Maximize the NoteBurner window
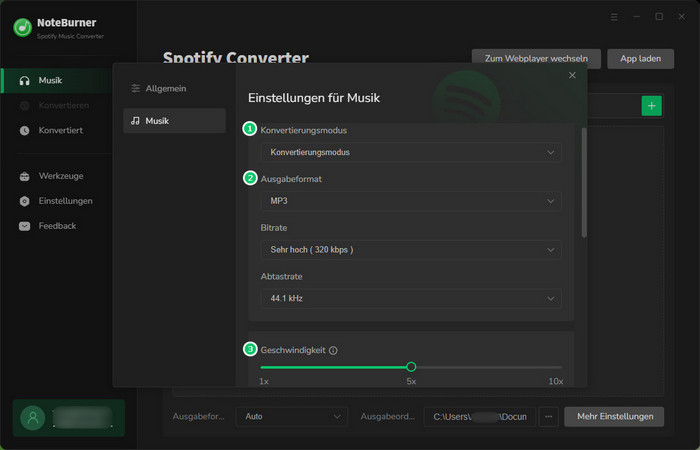The width and height of the screenshot is (700, 450). [659, 17]
